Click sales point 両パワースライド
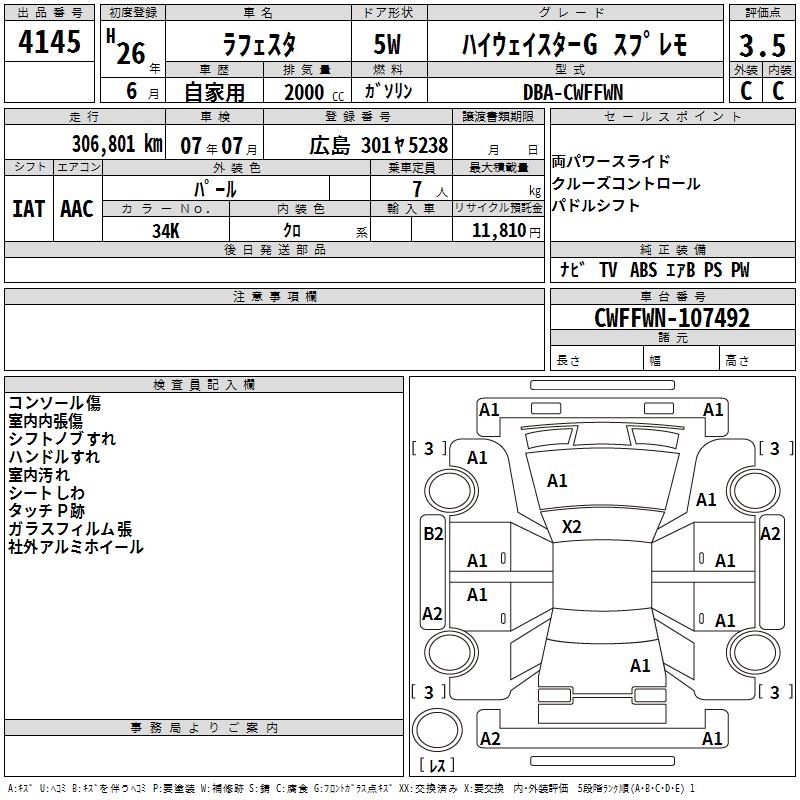This screenshot has height=800, width=800. [x=611, y=161]
